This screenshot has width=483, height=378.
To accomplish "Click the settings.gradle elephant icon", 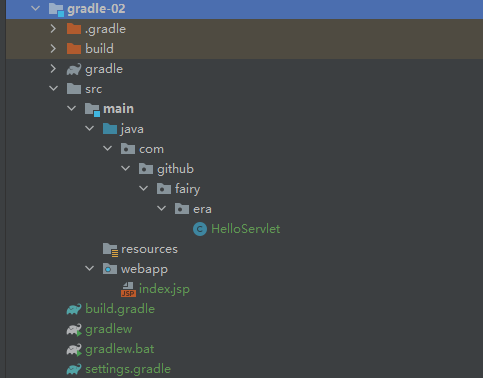I will 74,369.
